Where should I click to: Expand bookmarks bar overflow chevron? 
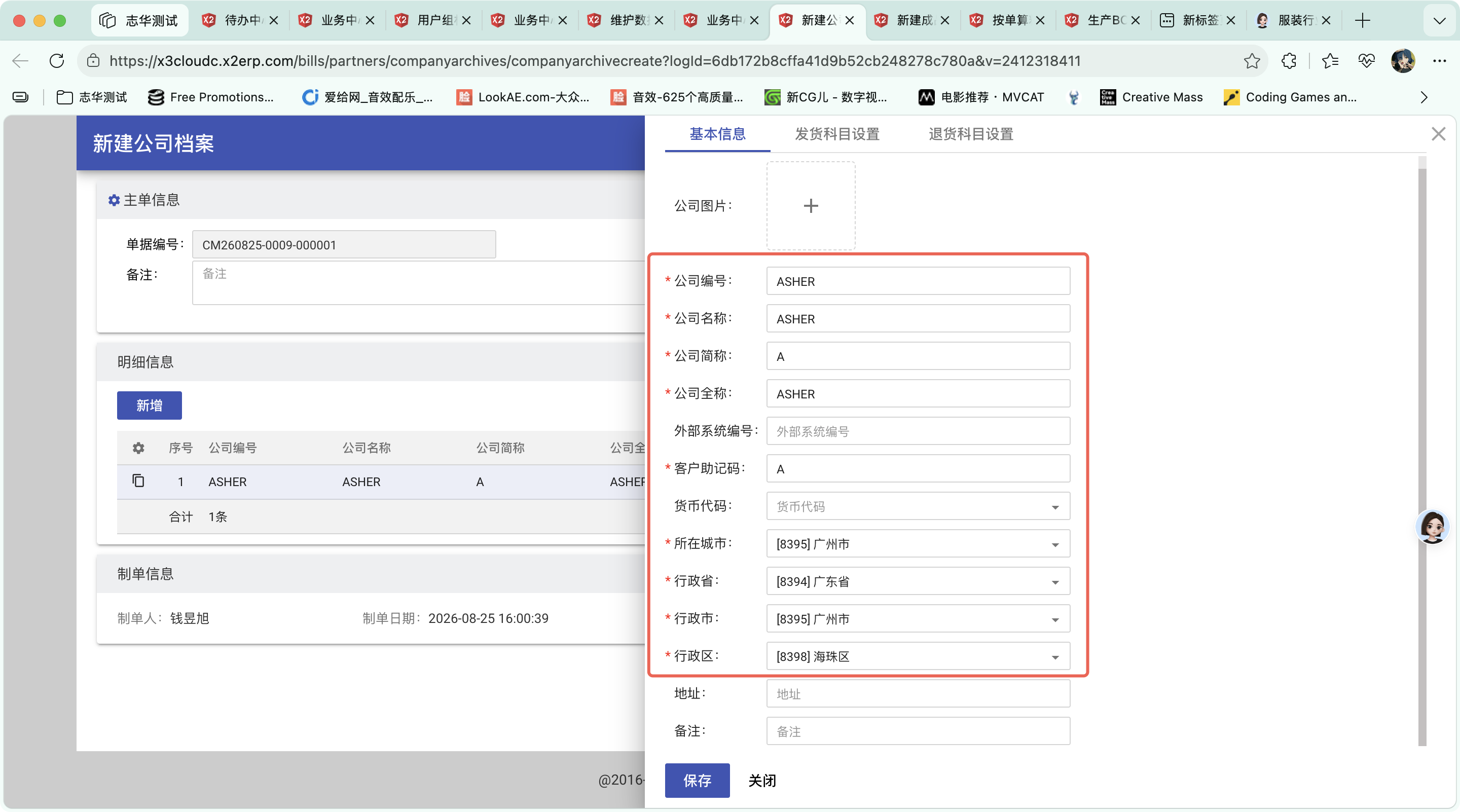(x=1423, y=97)
